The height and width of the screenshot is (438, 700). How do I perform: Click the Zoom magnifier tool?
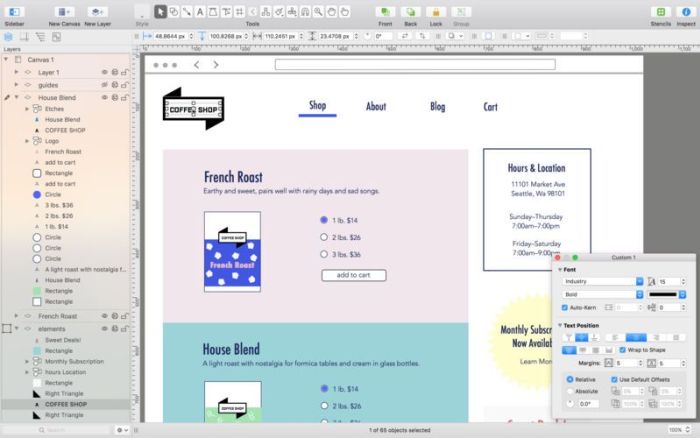(318, 12)
